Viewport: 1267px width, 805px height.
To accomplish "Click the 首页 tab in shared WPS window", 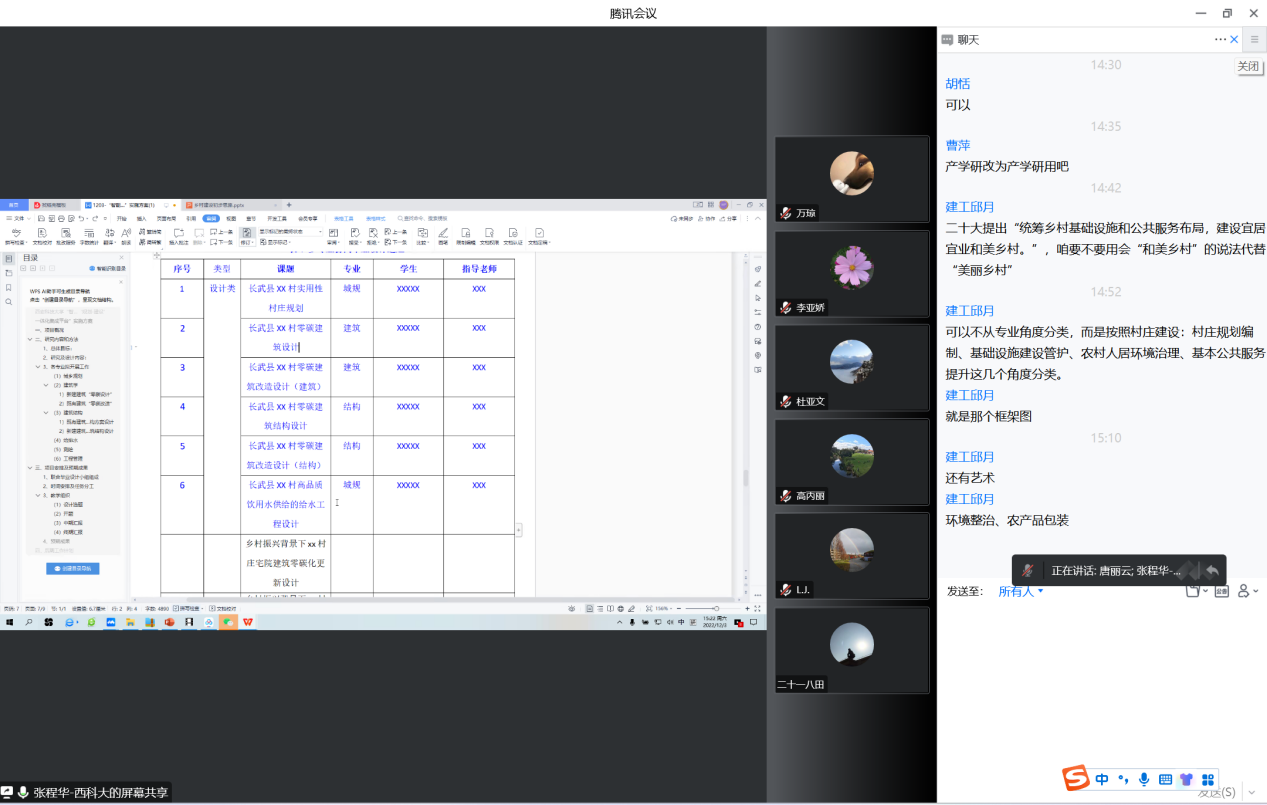I will point(13,205).
